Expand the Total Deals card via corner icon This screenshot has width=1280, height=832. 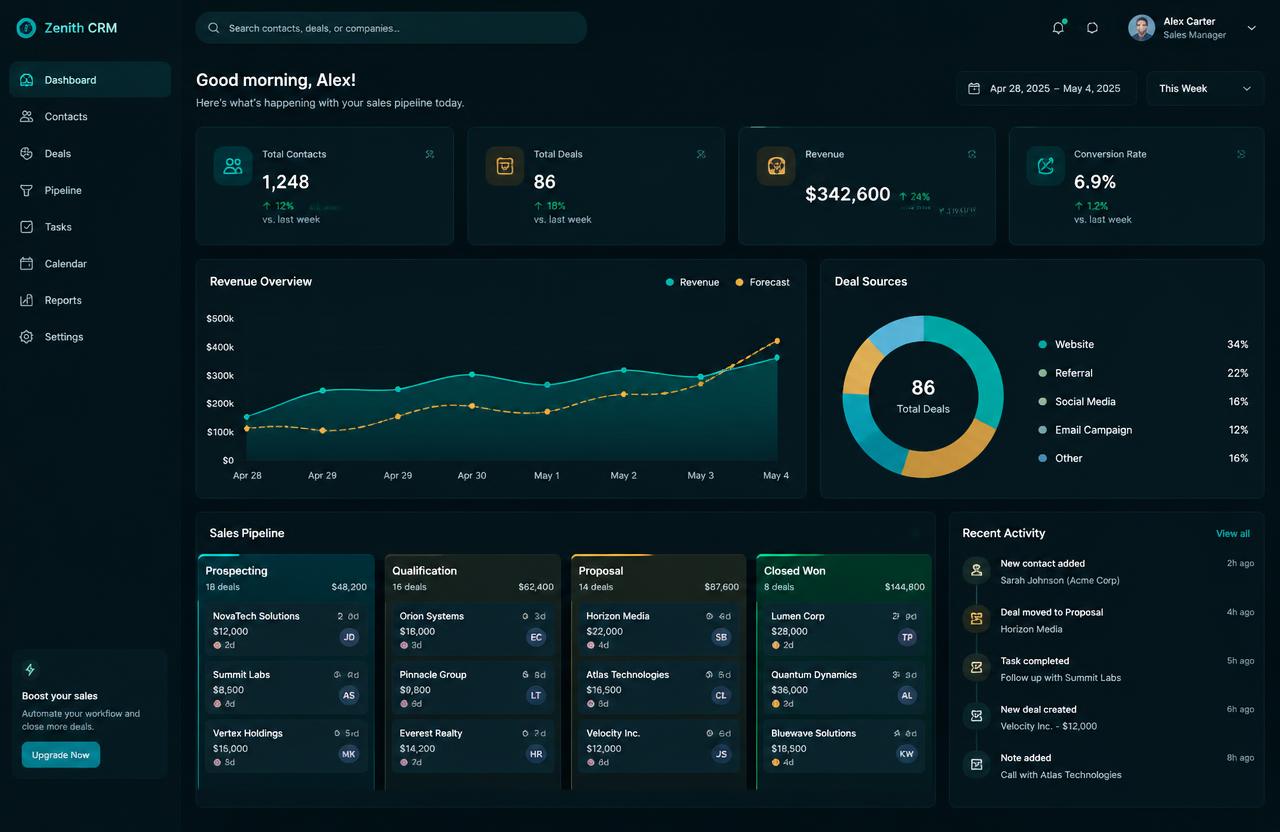pos(701,154)
